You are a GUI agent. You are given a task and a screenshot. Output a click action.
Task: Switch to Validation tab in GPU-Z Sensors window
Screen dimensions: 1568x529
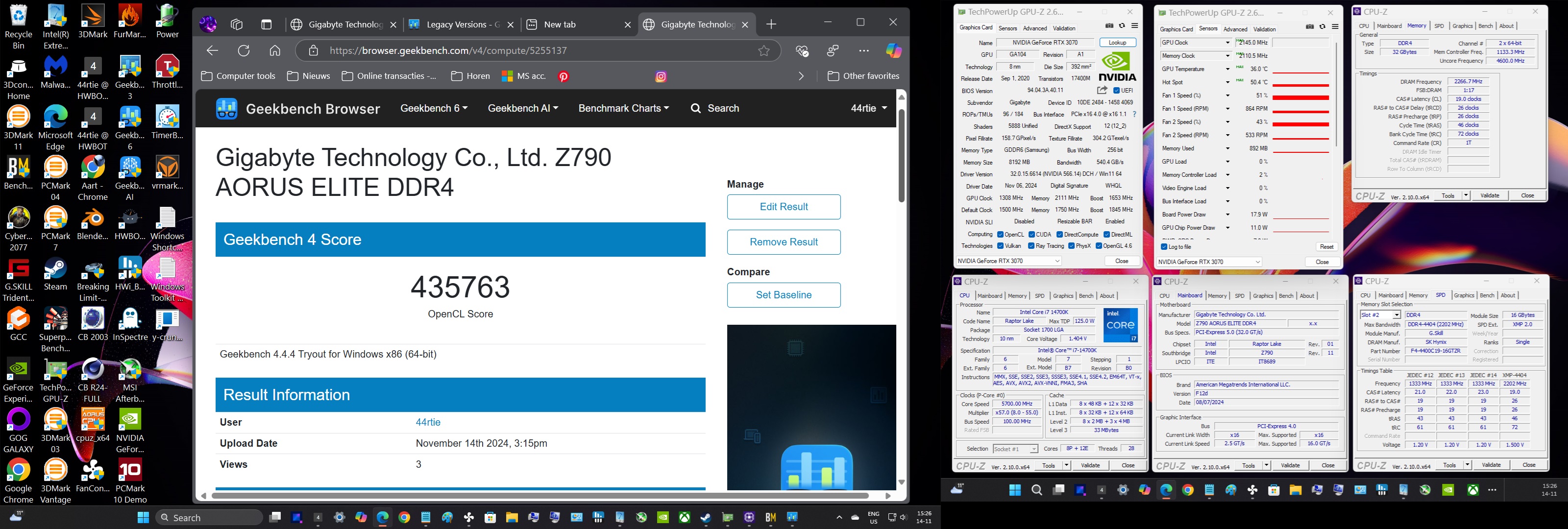(x=1264, y=29)
